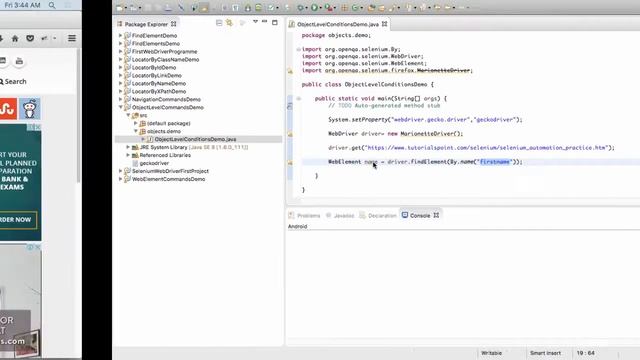
Task: Select the geckodriver file in tree
Action: point(154,163)
